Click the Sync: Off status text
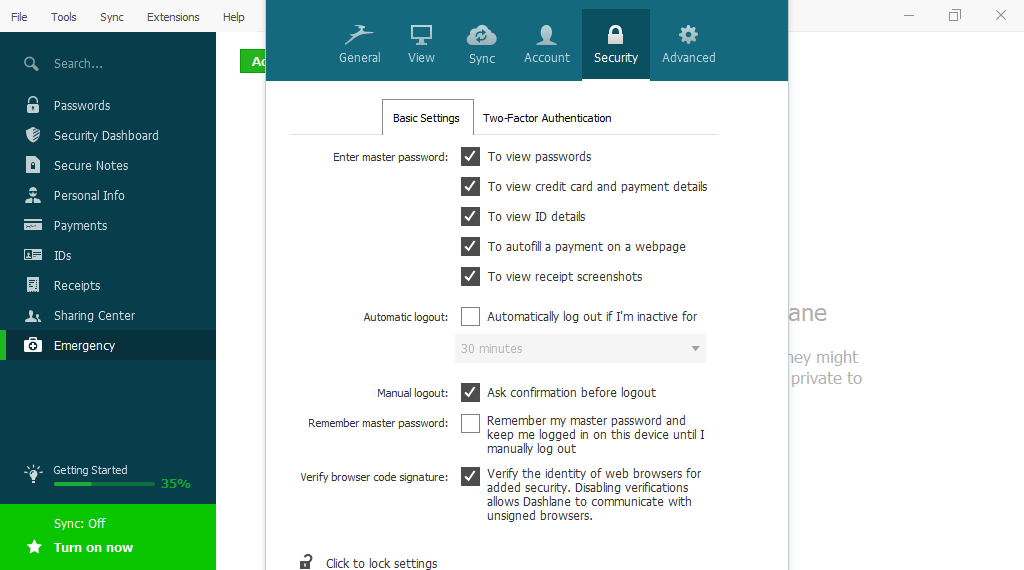Viewport: 1024px width, 570px height. (x=80, y=524)
